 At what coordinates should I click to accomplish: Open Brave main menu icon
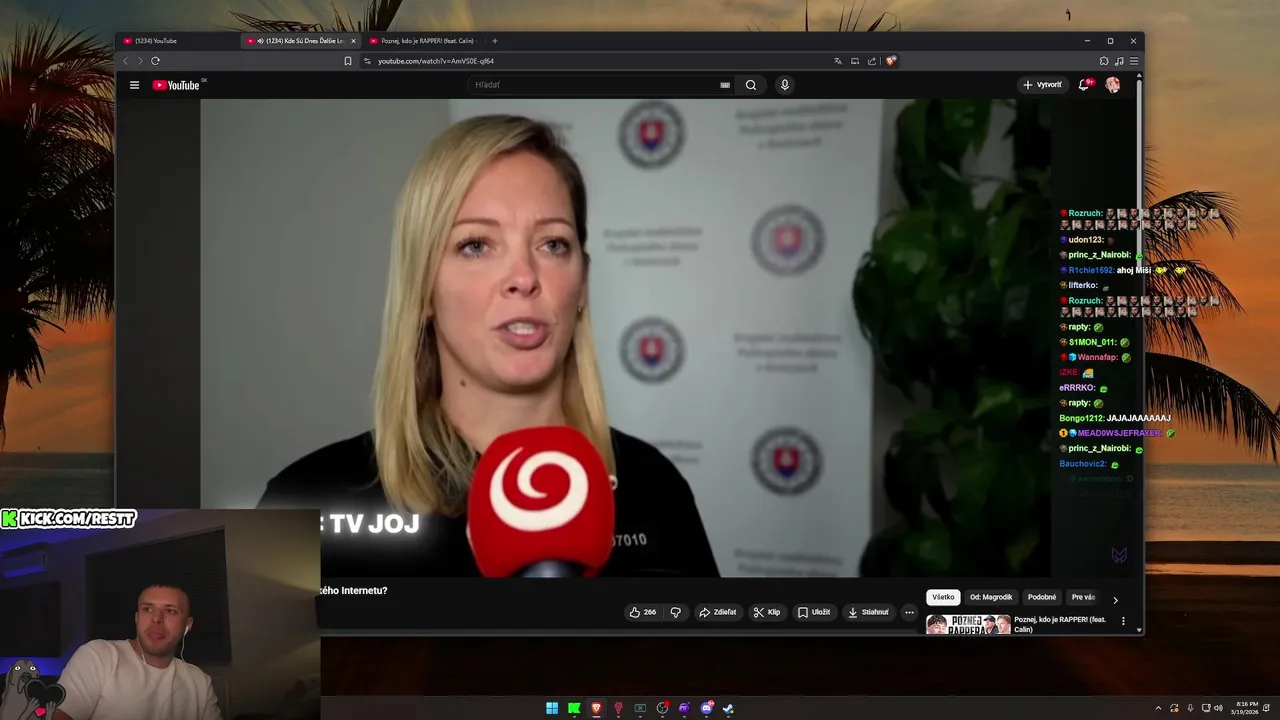click(1133, 61)
